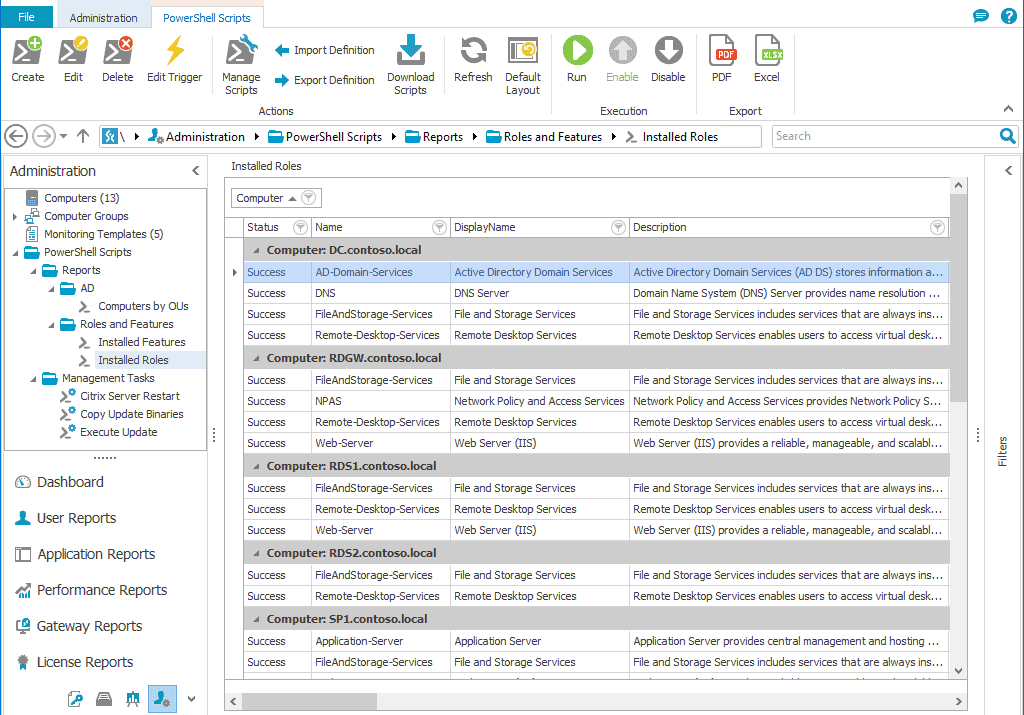Click the key icon in bottom bar

point(75,699)
